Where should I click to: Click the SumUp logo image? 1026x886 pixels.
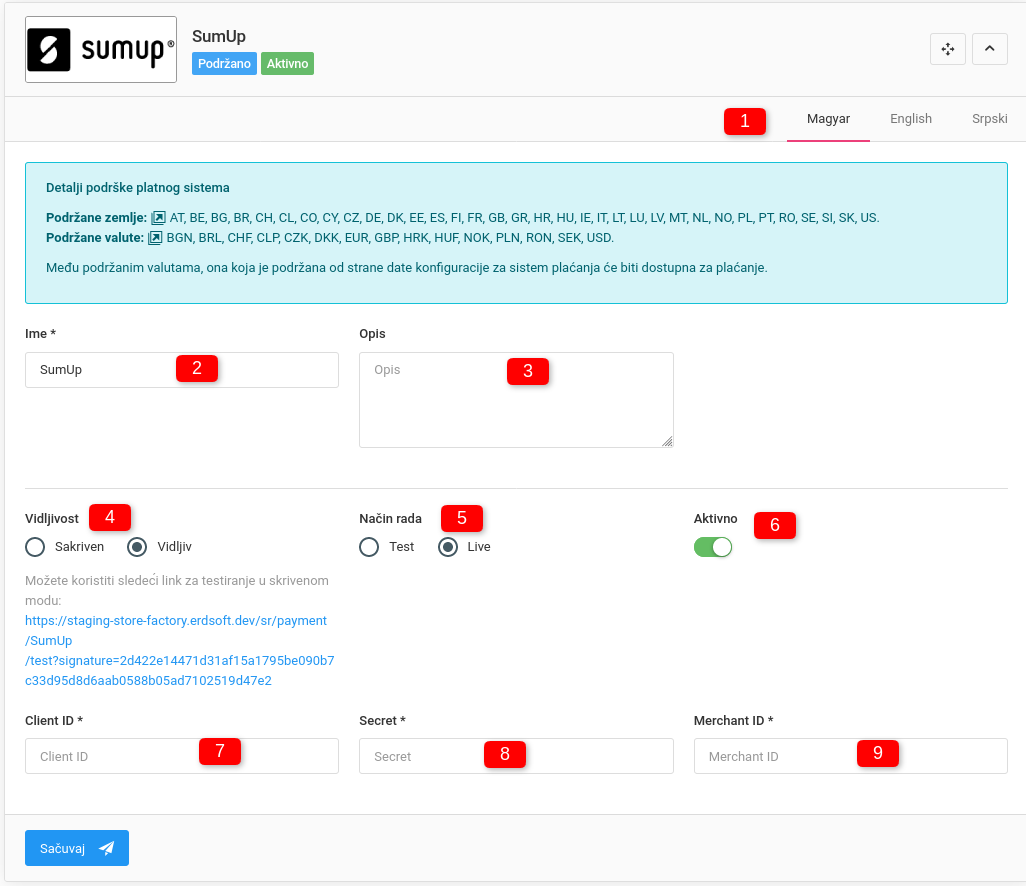coord(101,50)
